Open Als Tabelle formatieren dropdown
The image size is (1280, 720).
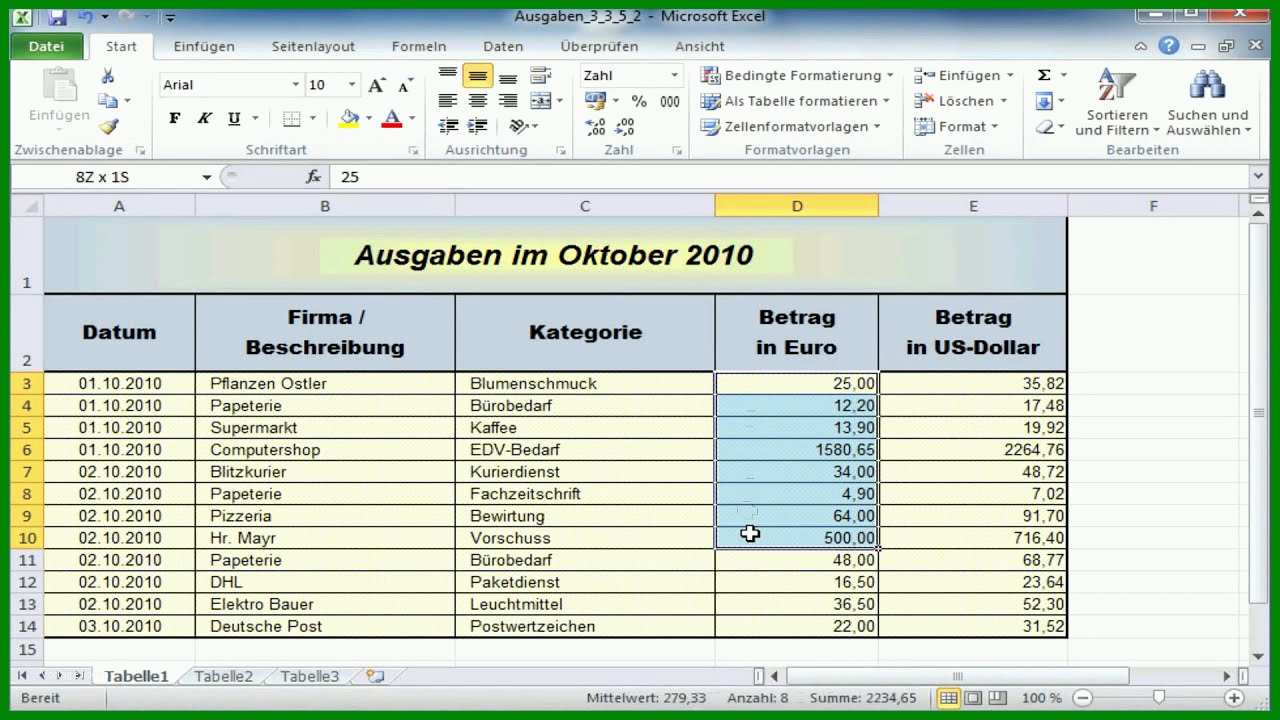(x=794, y=101)
